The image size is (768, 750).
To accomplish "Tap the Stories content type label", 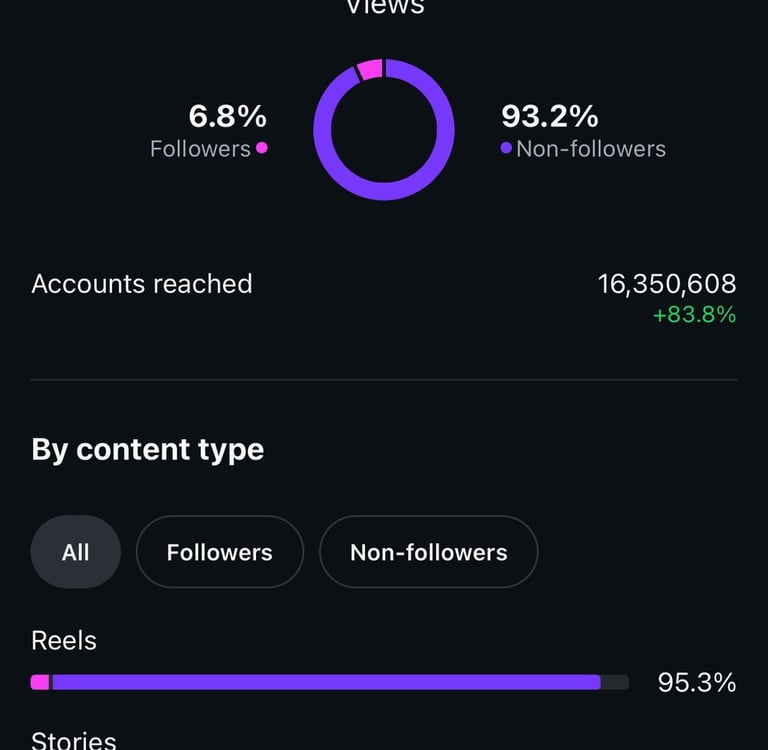I will tap(74, 740).
